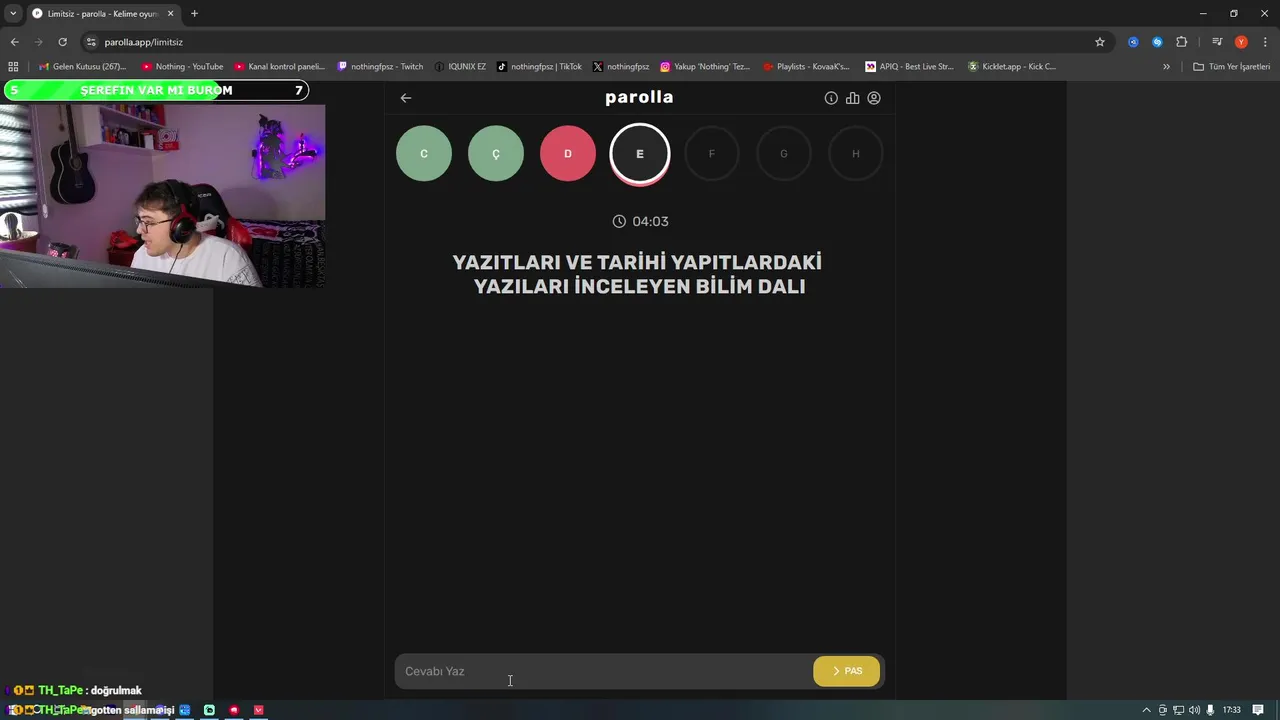Open the Chrome profile avatar
1280x720 pixels.
(x=1241, y=42)
